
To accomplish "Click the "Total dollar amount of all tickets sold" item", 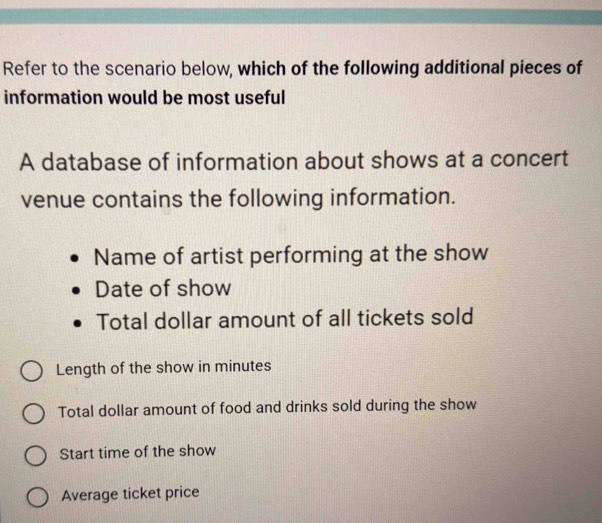I will coord(285,322).
